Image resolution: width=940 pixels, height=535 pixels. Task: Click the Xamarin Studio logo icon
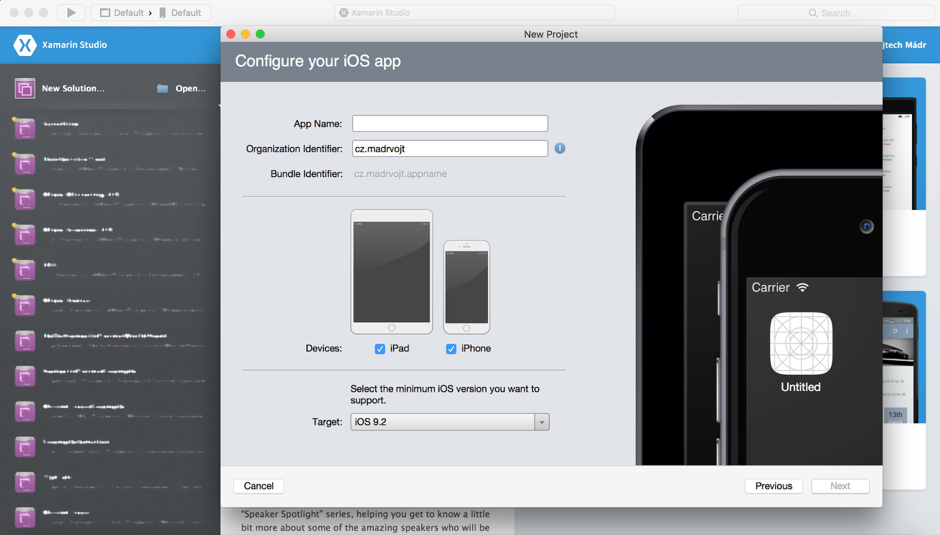(25, 45)
